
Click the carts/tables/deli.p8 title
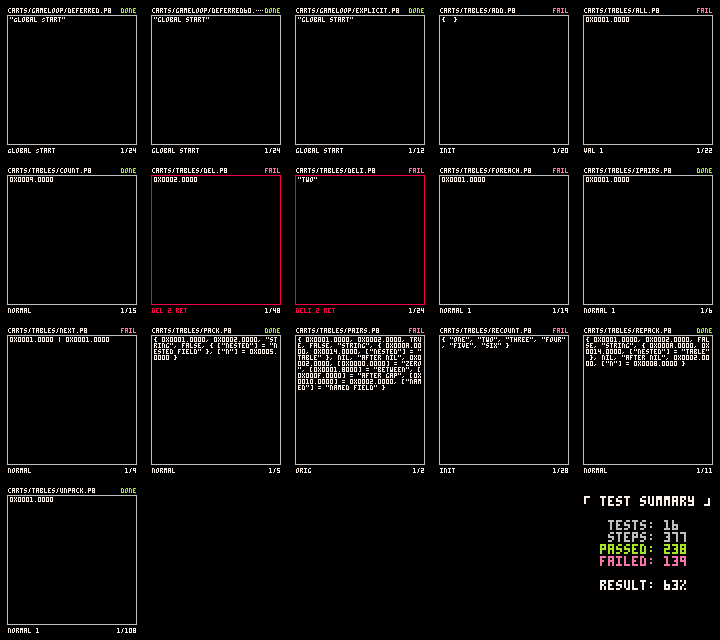tap(336, 170)
